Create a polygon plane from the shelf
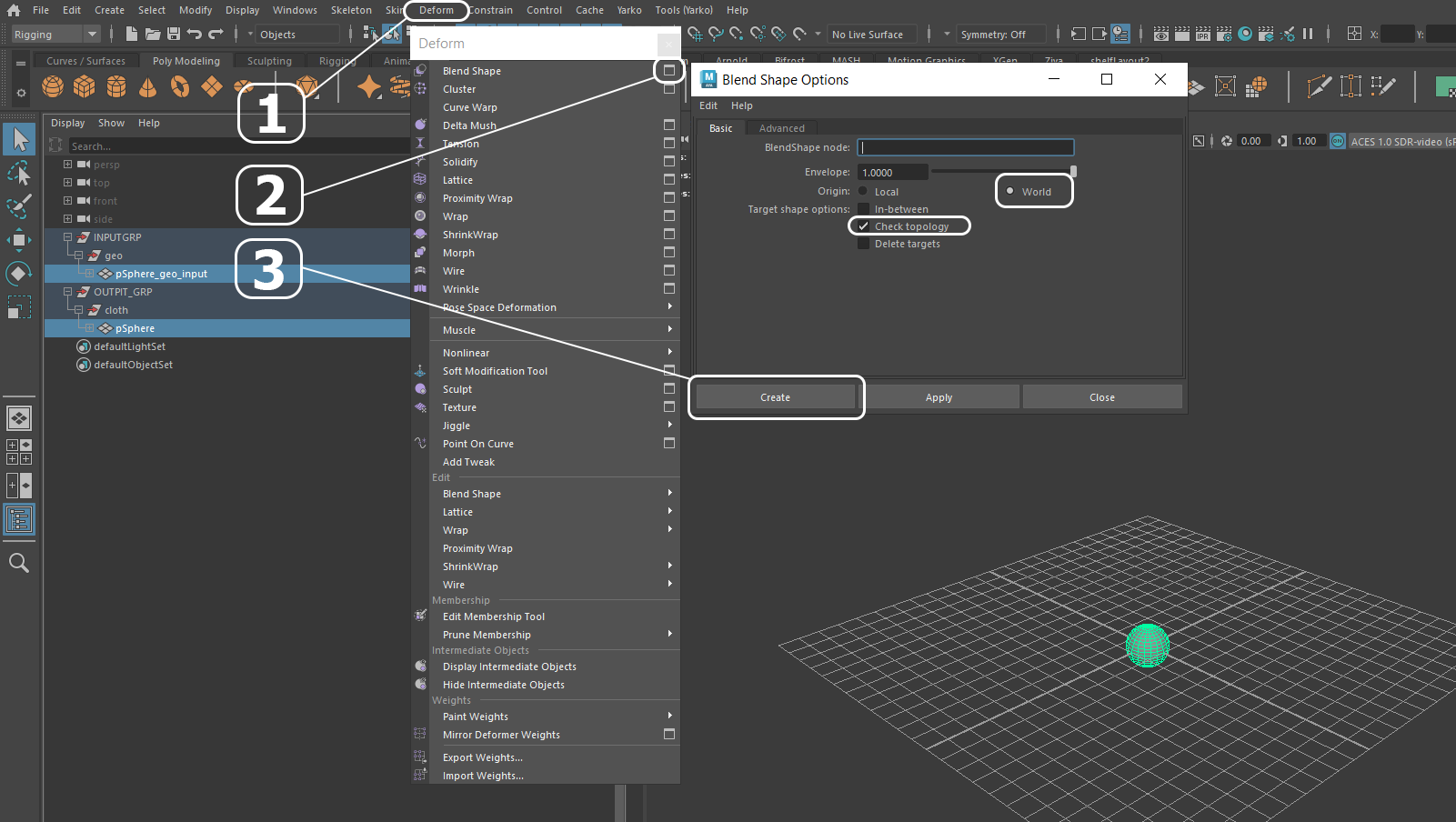 coord(212,86)
